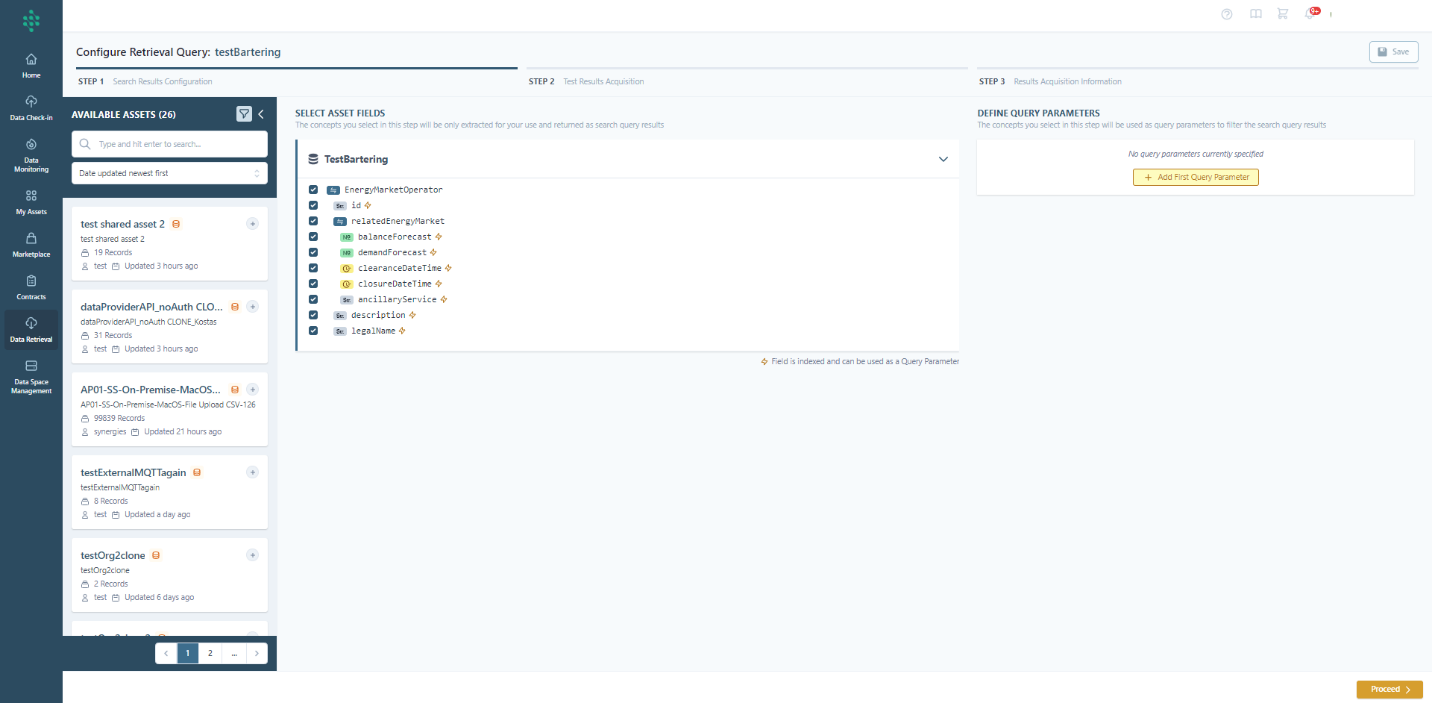Click the filter icon beside Available Assets
Image resolution: width=1432 pixels, height=703 pixels.
244,114
